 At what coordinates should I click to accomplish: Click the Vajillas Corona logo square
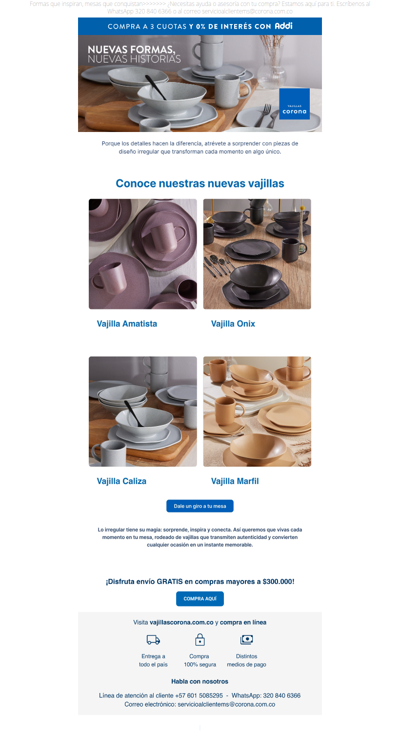(294, 104)
